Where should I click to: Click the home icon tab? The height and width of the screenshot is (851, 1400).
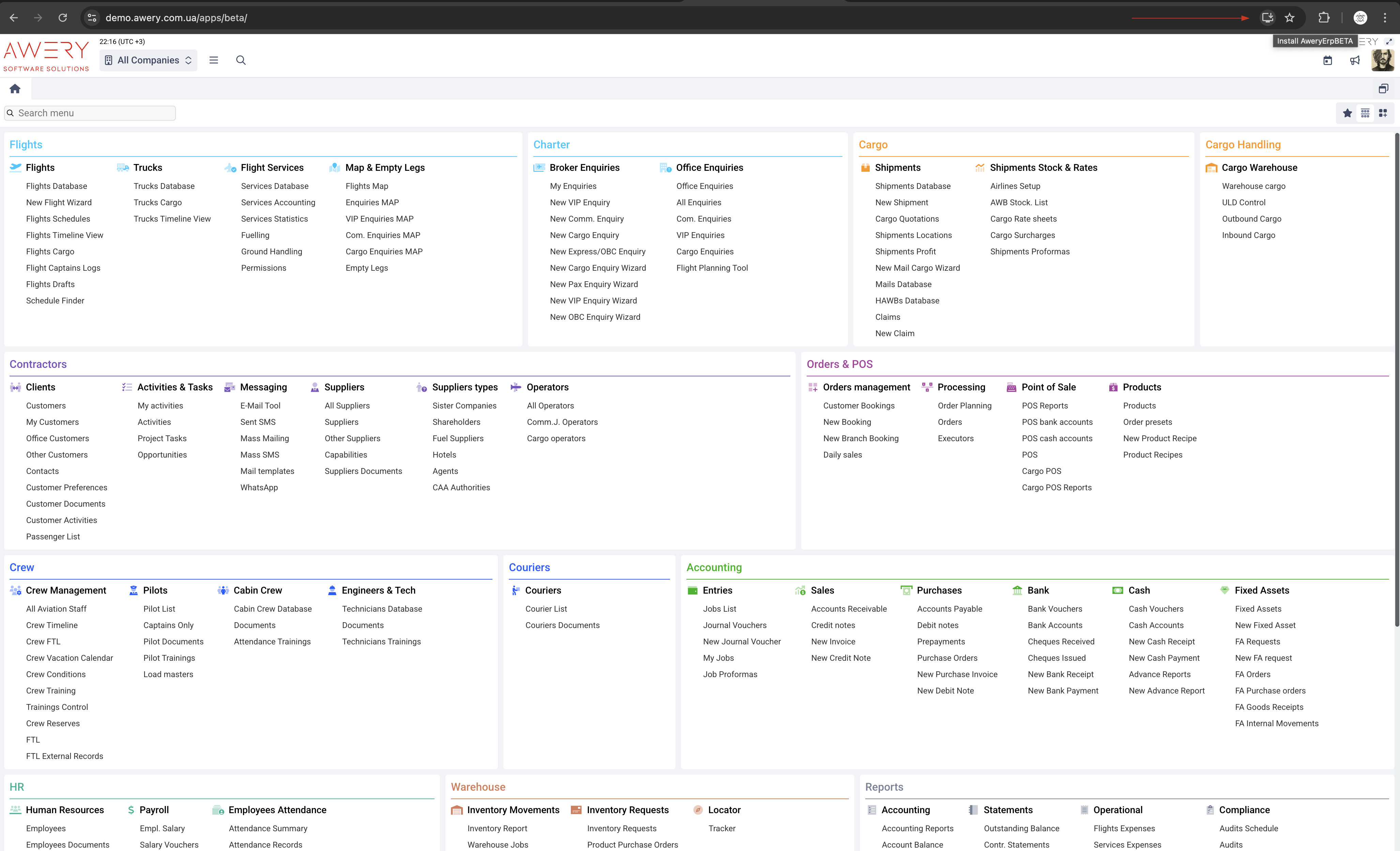pyautogui.click(x=15, y=89)
